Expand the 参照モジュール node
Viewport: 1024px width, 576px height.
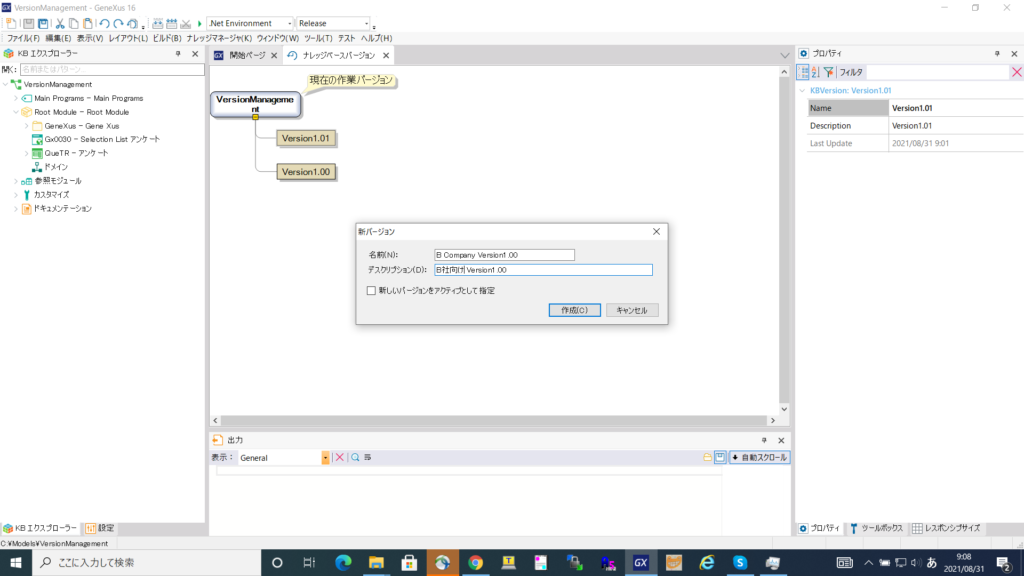[x=16, y=181]
